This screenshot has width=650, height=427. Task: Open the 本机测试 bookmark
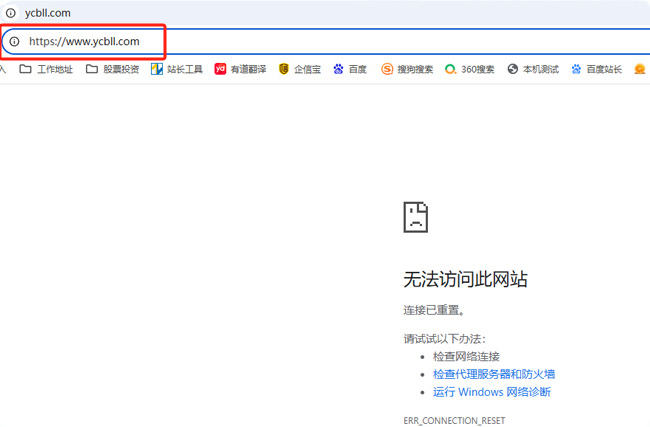click(x=532, y=69)
